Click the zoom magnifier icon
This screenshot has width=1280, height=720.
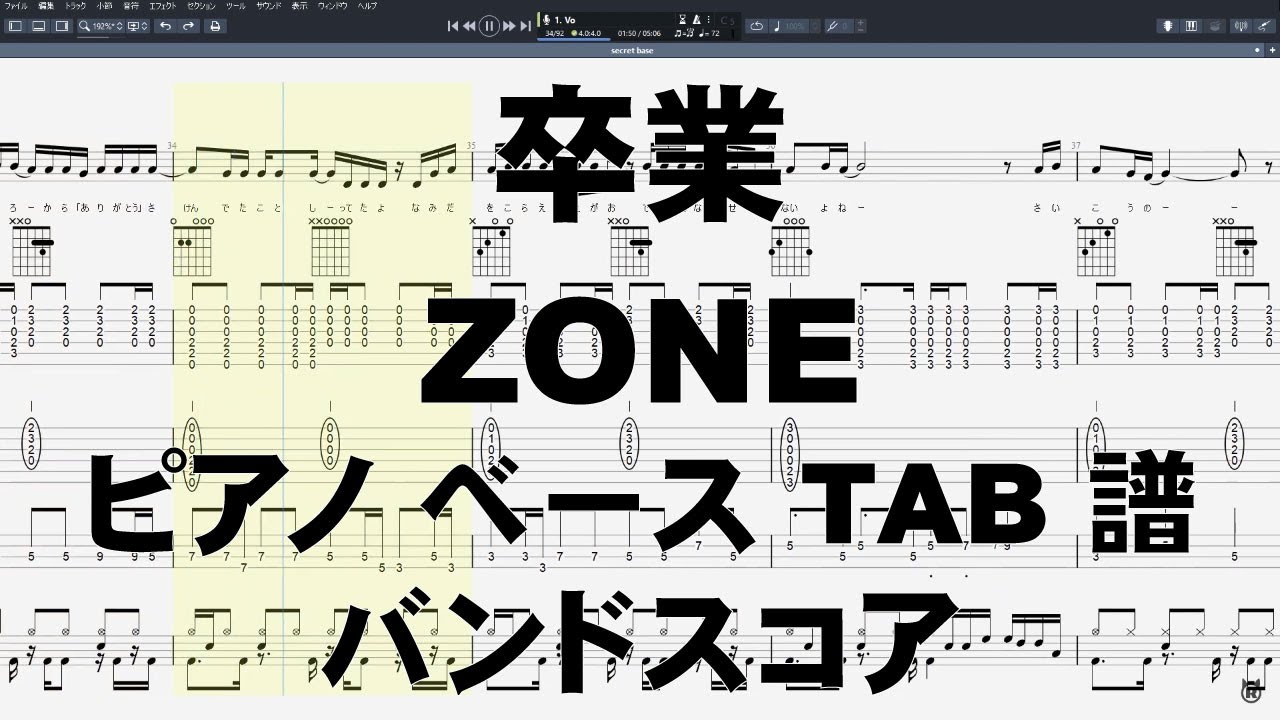click(x=85, y=26)
